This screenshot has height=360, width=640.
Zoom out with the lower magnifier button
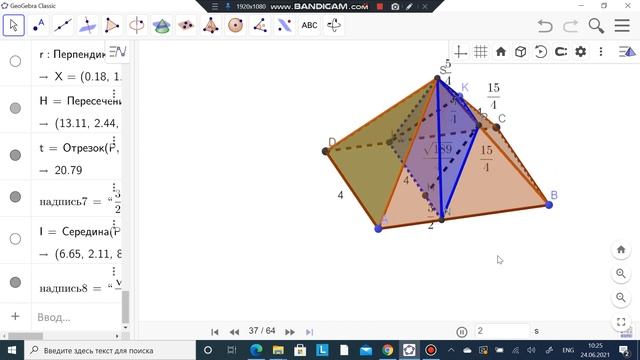(x=621, y=298)
